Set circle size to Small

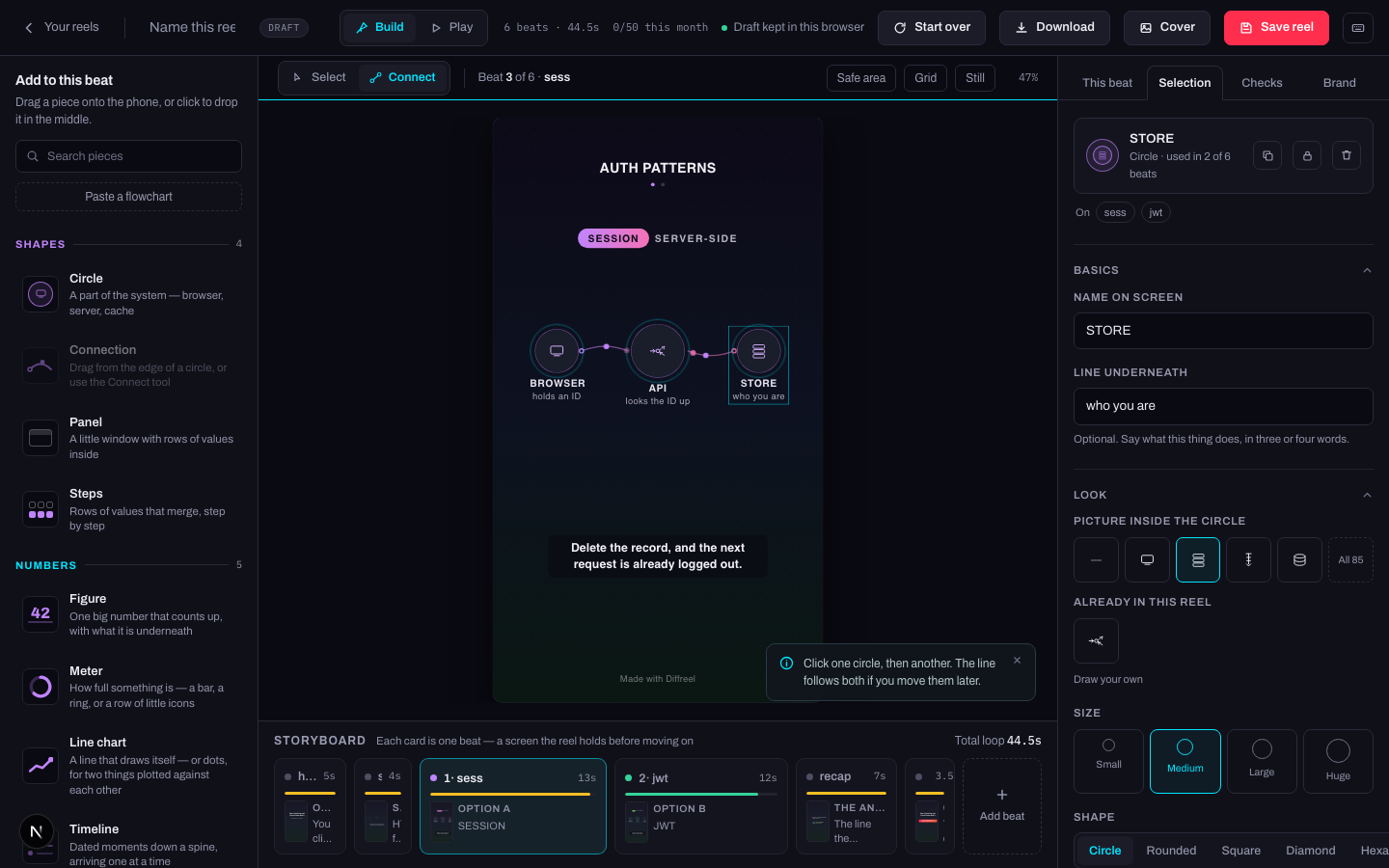click(1108, 761)
